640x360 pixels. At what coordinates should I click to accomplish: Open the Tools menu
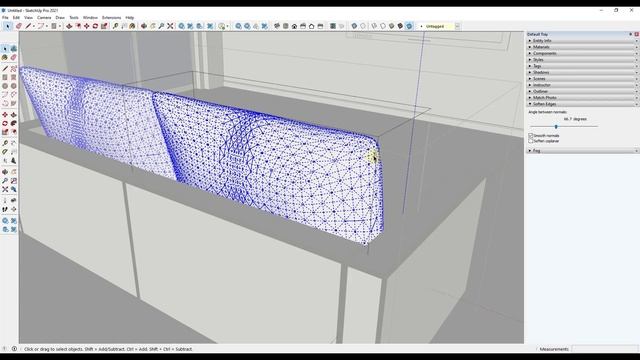pyautogui.click(x=73, y=18)
